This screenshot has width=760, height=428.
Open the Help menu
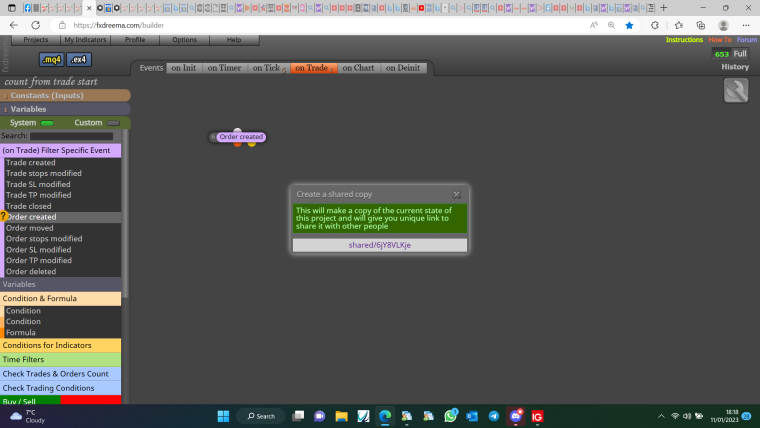pos(234,40)
